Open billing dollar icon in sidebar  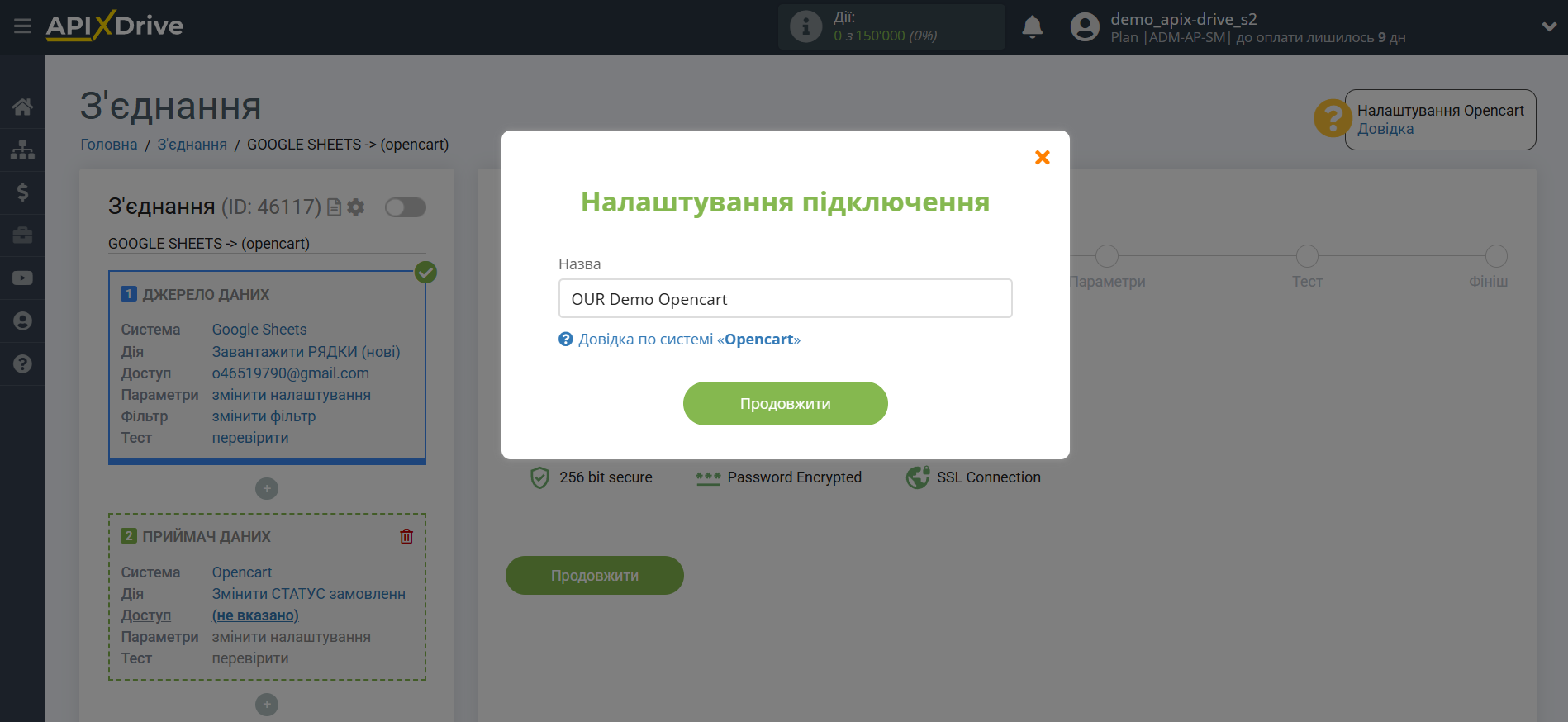tap(22, 192)
